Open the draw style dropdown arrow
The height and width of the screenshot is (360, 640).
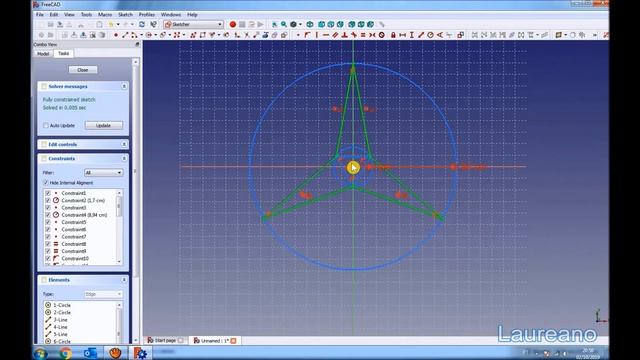coord(300,24)
